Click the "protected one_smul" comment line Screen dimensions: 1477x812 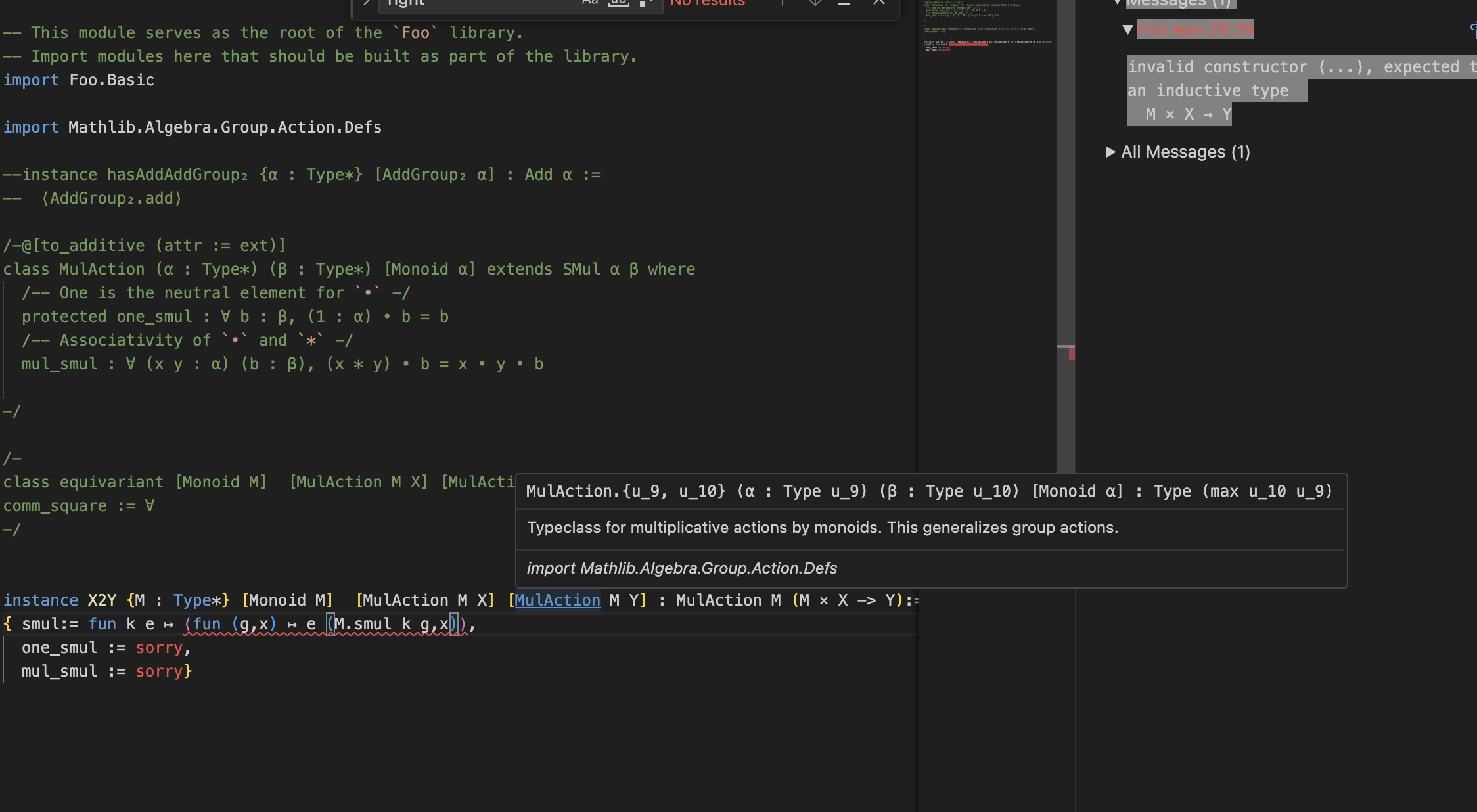point(235,317)
